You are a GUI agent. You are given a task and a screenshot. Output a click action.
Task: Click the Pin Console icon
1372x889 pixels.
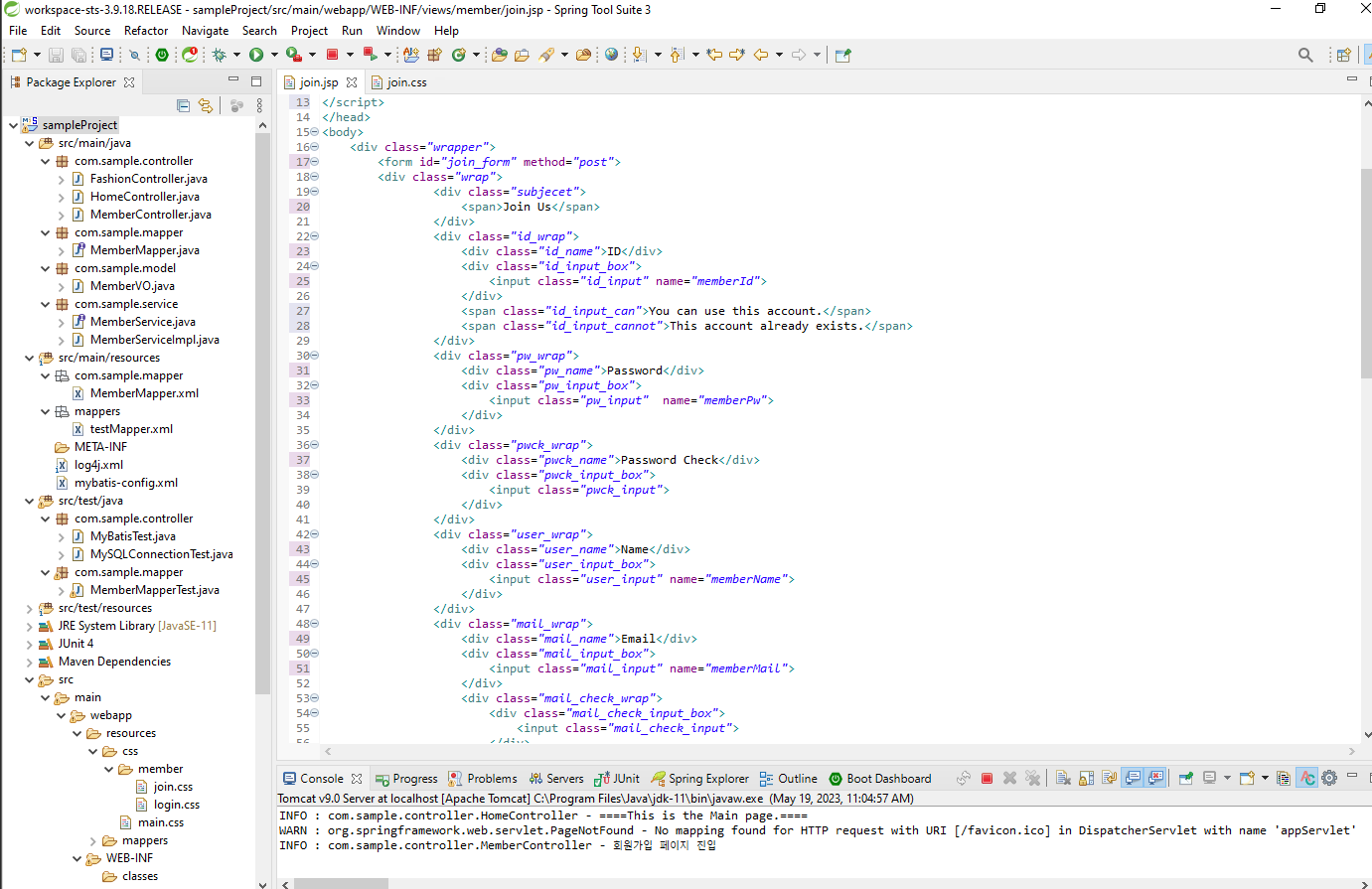coord(1185,778)
